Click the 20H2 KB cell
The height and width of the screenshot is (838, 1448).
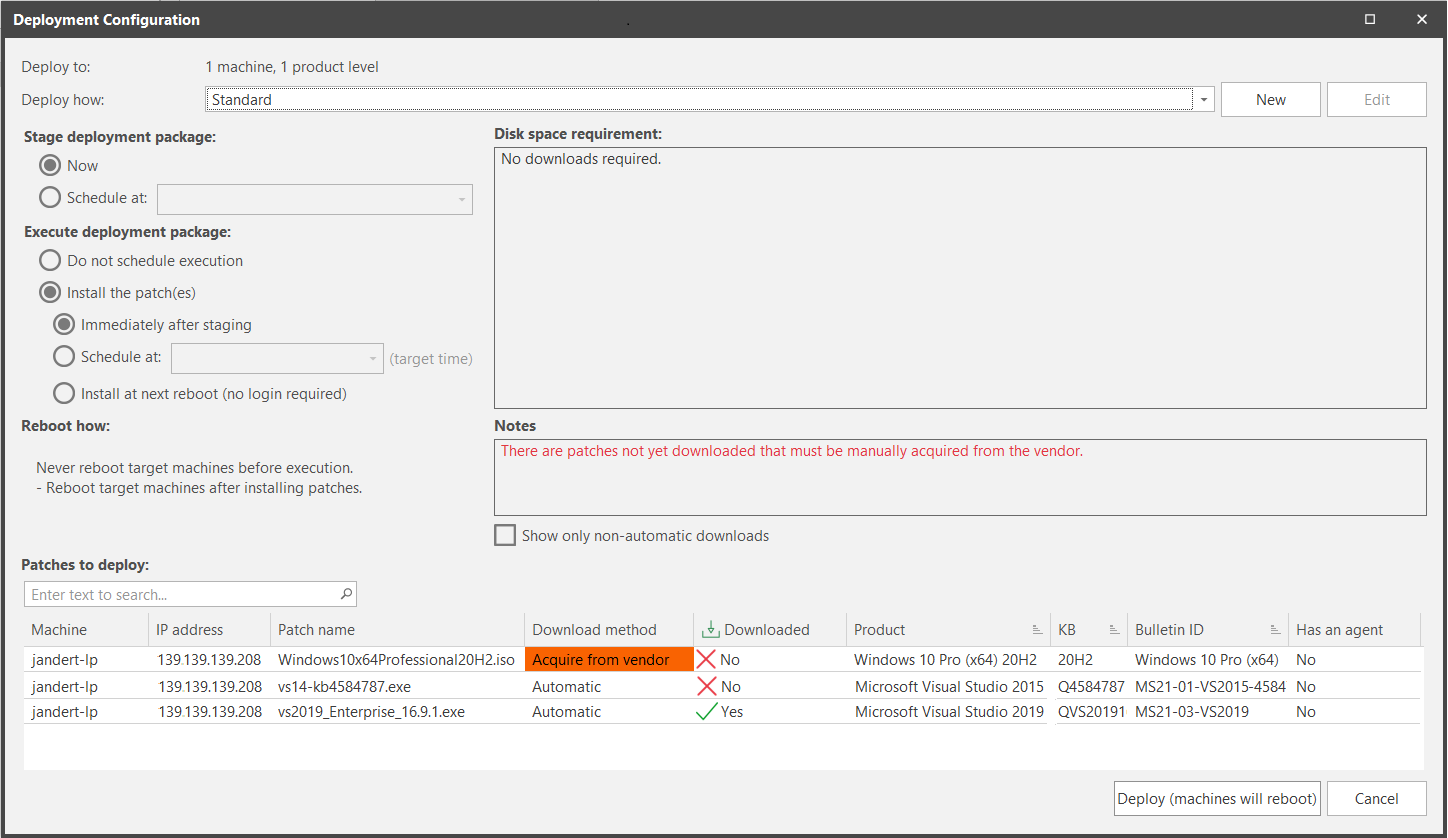click(1077, 660)
